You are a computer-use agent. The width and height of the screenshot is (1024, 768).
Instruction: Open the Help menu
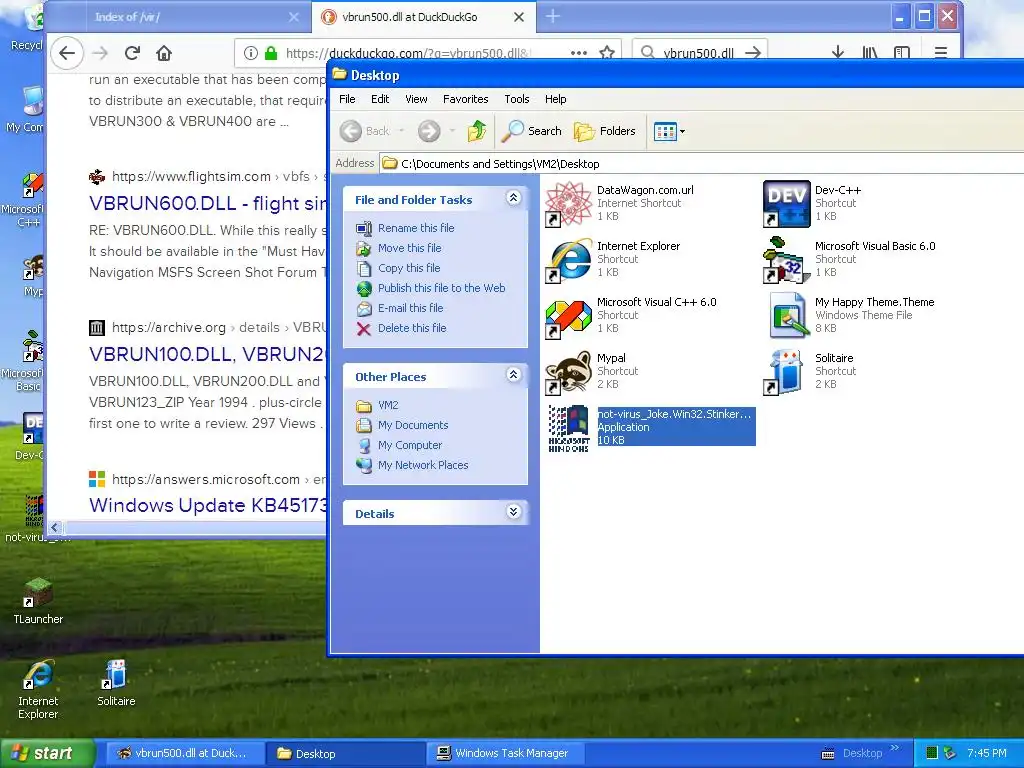coord(556,99)
